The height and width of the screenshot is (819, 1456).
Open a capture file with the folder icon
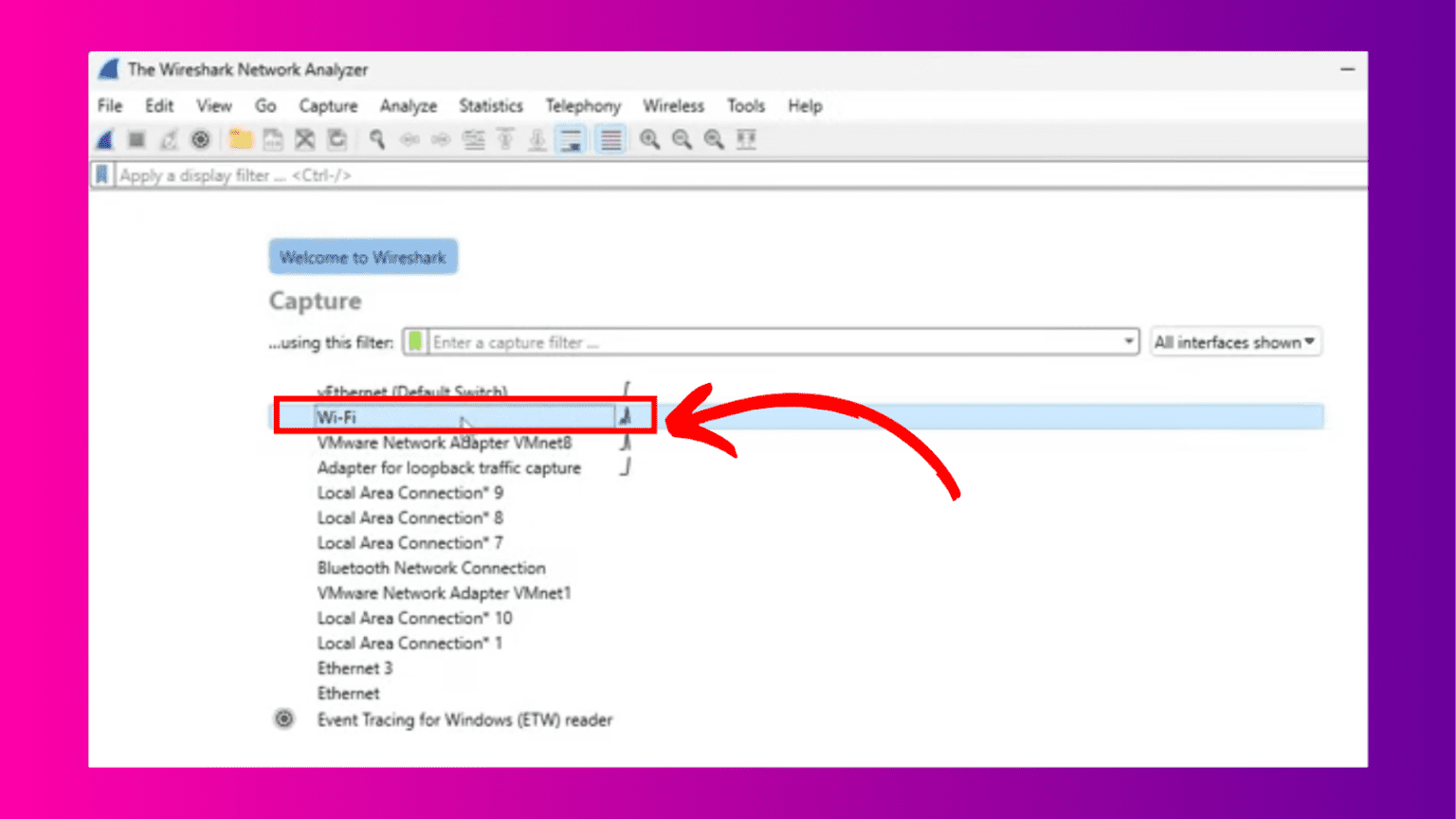tap(240, 139)
